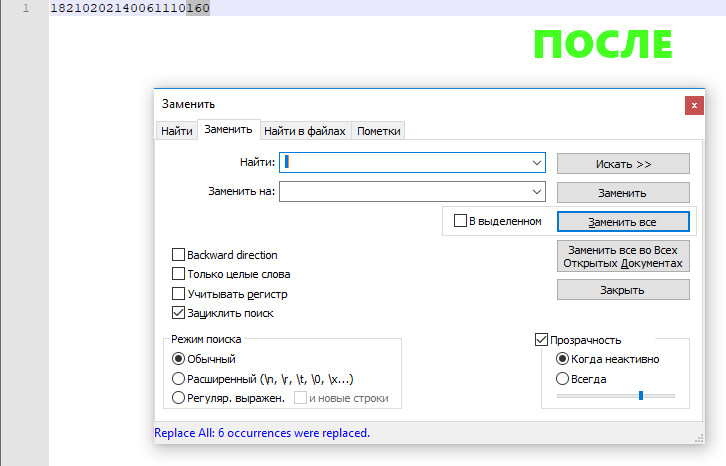The image size is (726, 466).
Task: Switch to the Найти tab
Action: click(x=177, y=131)
